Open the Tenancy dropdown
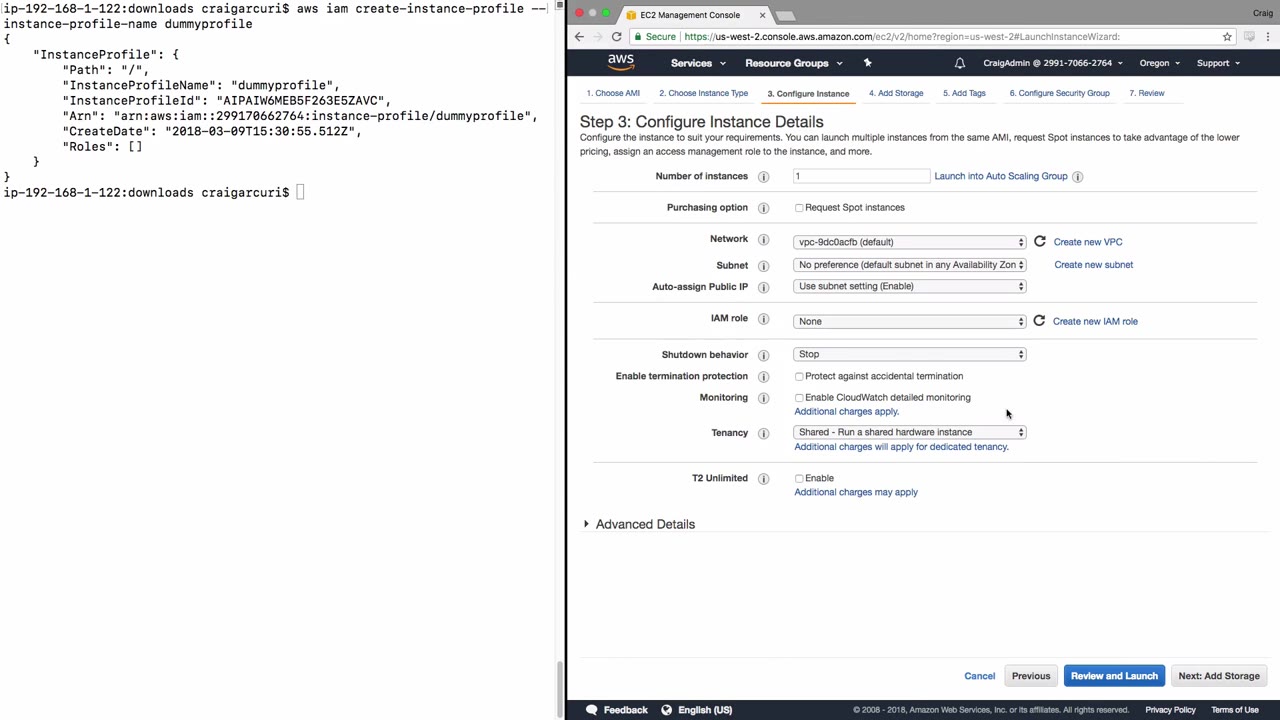 pos(910,432)
